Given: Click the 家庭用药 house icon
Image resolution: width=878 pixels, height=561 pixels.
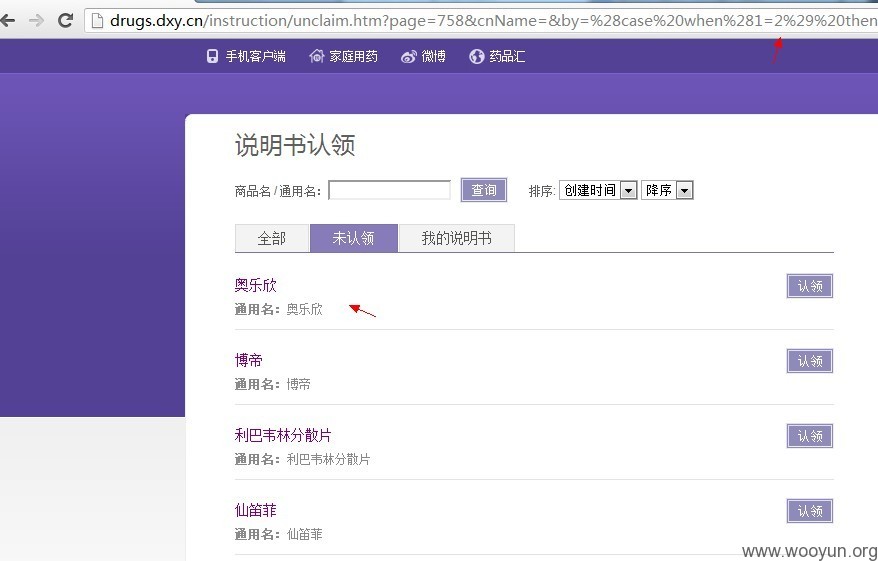Looking at the screenshot, I should pos(317,56).
